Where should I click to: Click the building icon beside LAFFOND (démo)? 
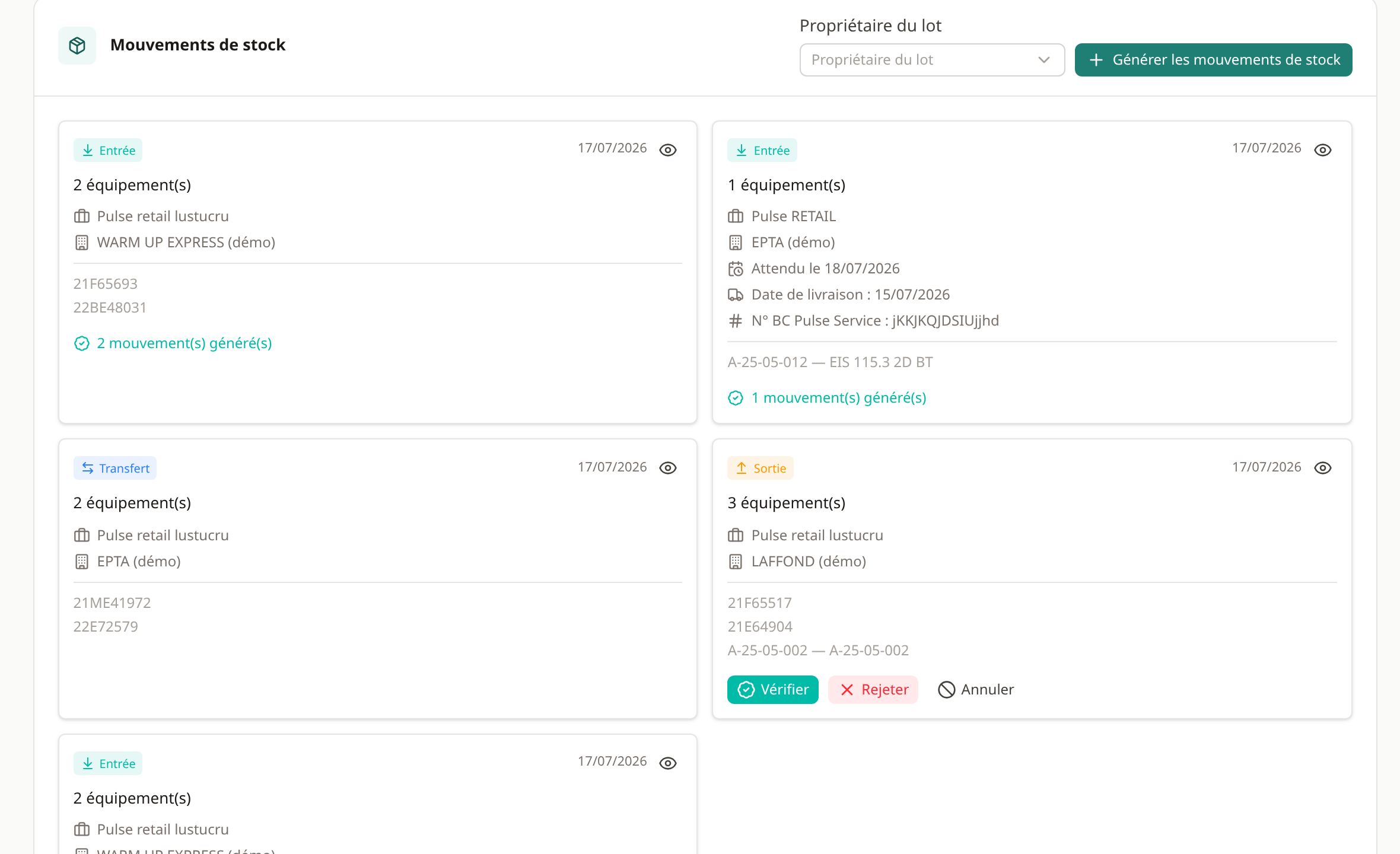736,562
